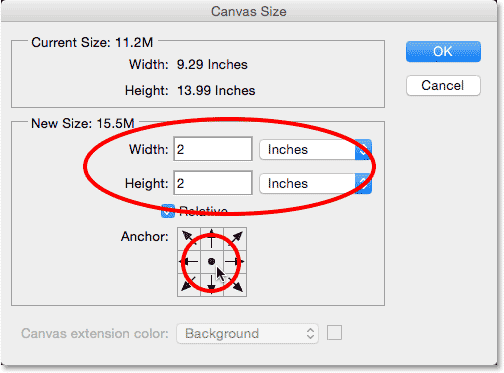This screenshot has width=504, height=373.
Task: Click the 13.99 Inches height value
Action: pyautogui.click(x=216, y=90)
